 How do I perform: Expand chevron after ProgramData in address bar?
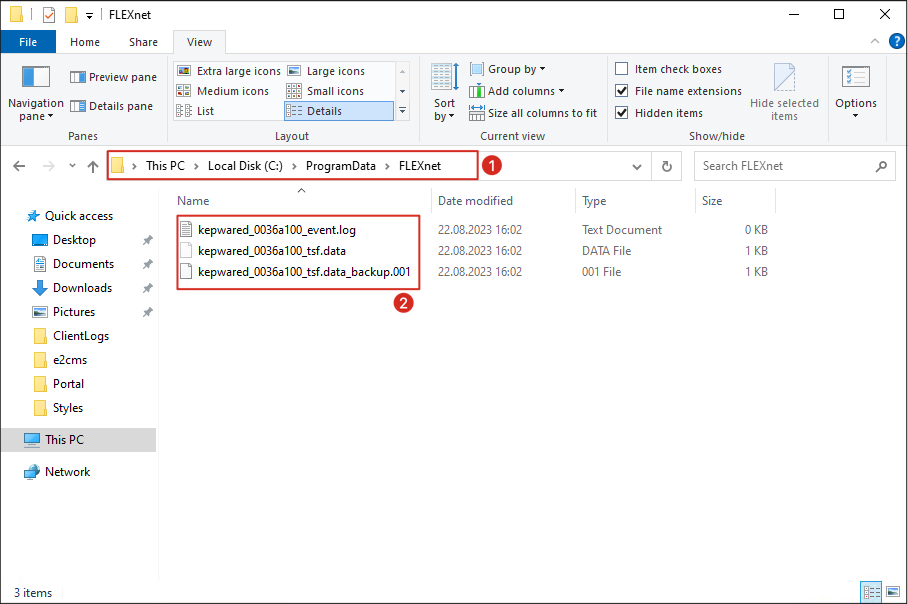[x=387, y=166]
